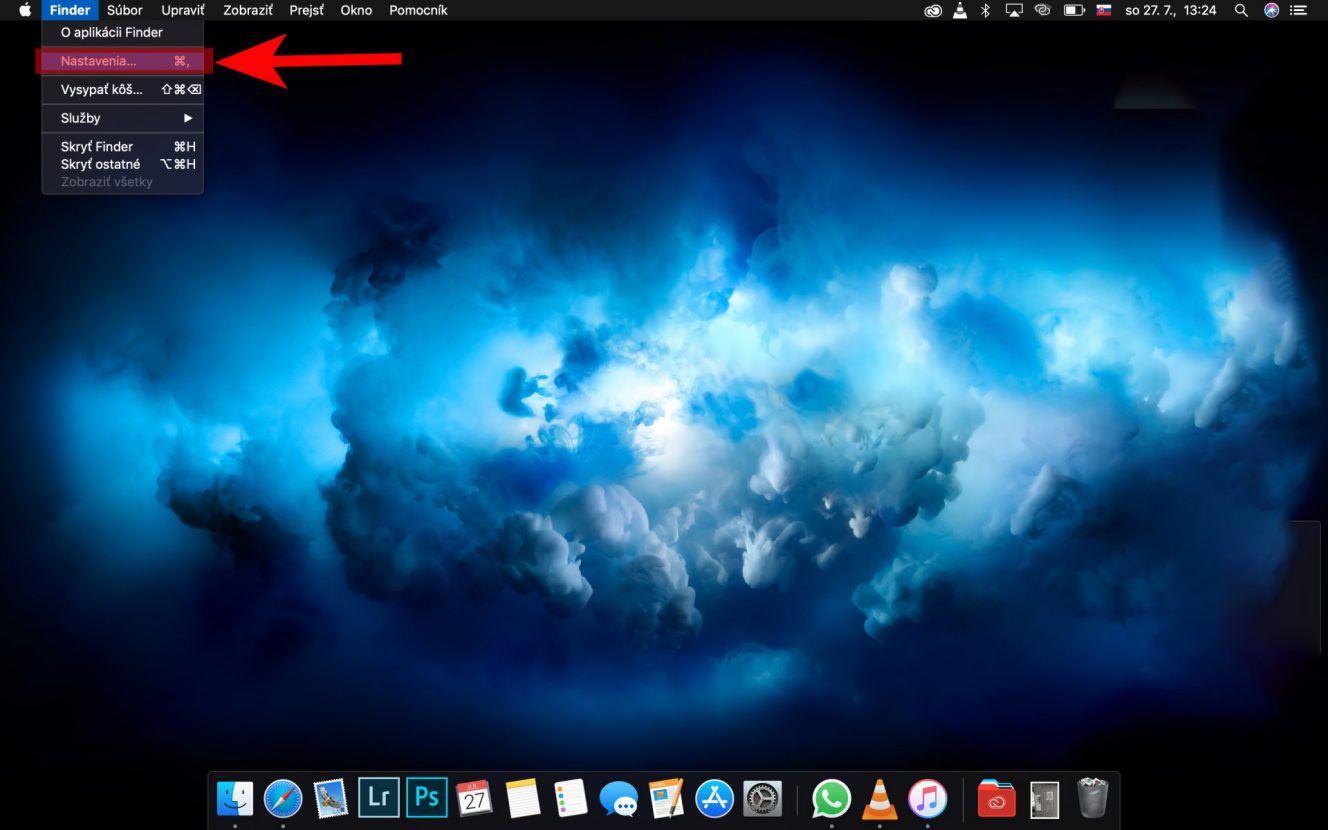The image size is (1328, 830).
Task: Open the Prejsť menu
Action: [x=307, y=10]
